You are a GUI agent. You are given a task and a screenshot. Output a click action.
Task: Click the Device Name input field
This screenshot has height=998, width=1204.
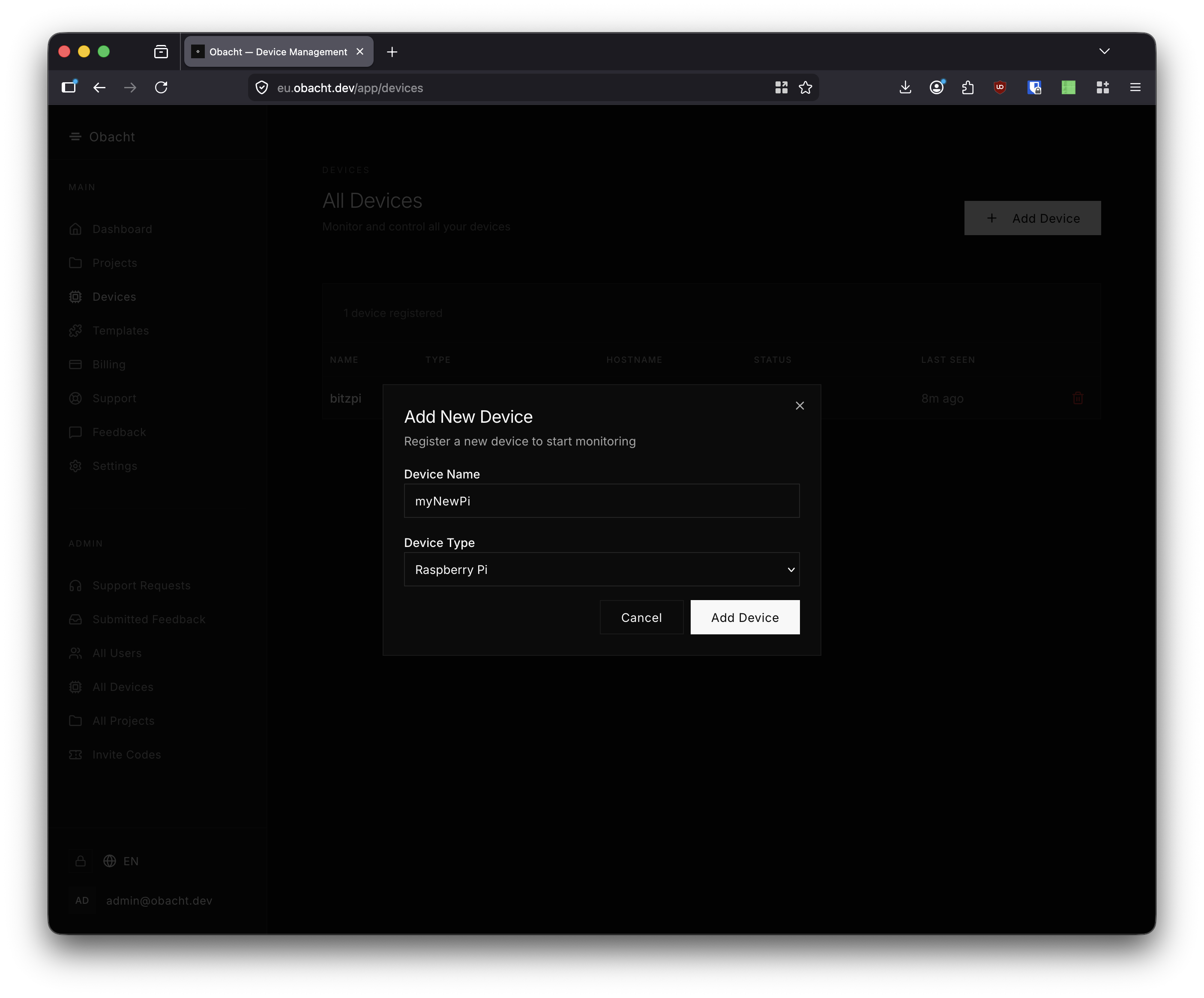(x=602, y=501)
